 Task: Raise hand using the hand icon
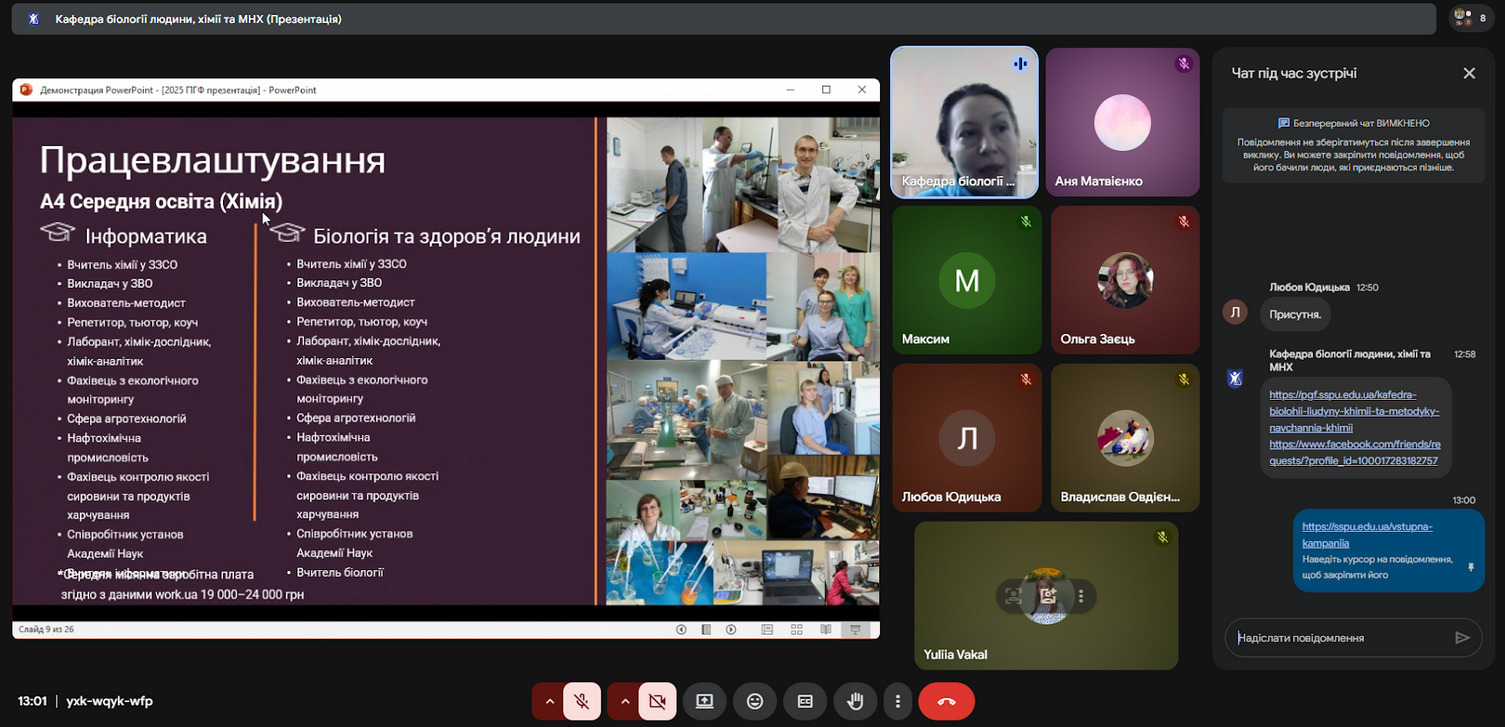tap(855, 701)
